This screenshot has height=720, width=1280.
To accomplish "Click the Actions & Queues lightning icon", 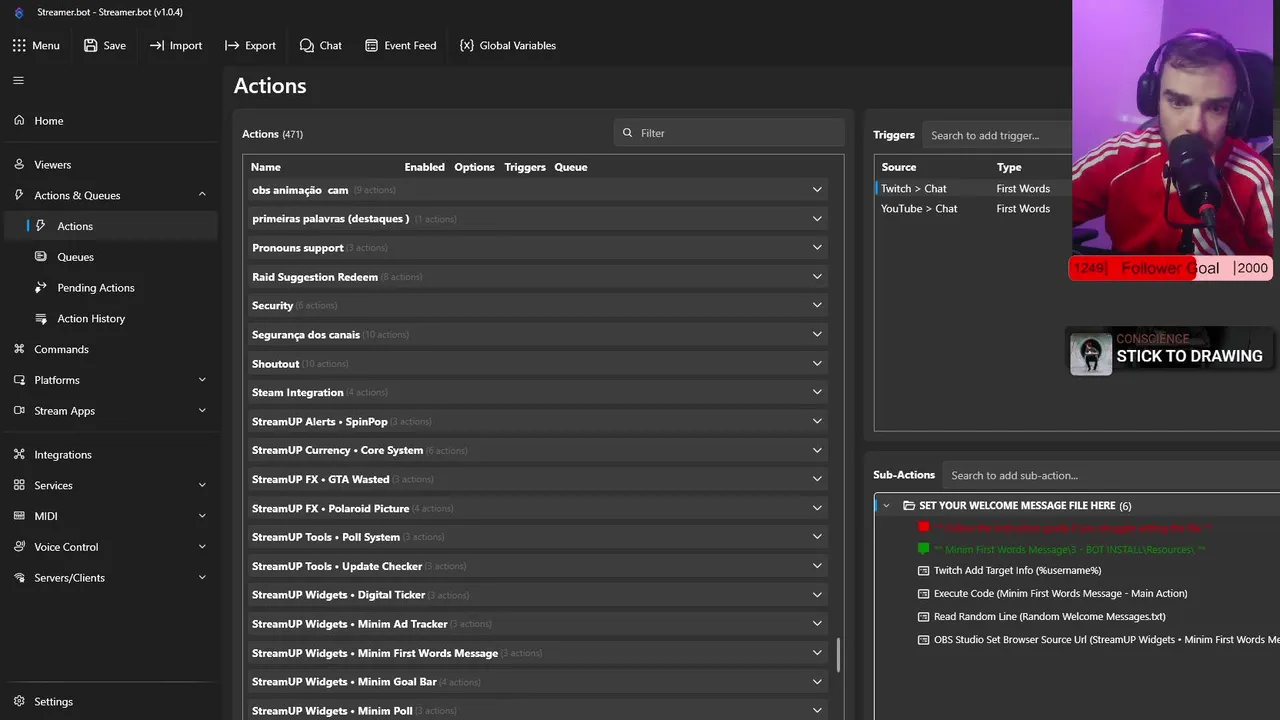I will pos(19,195).
